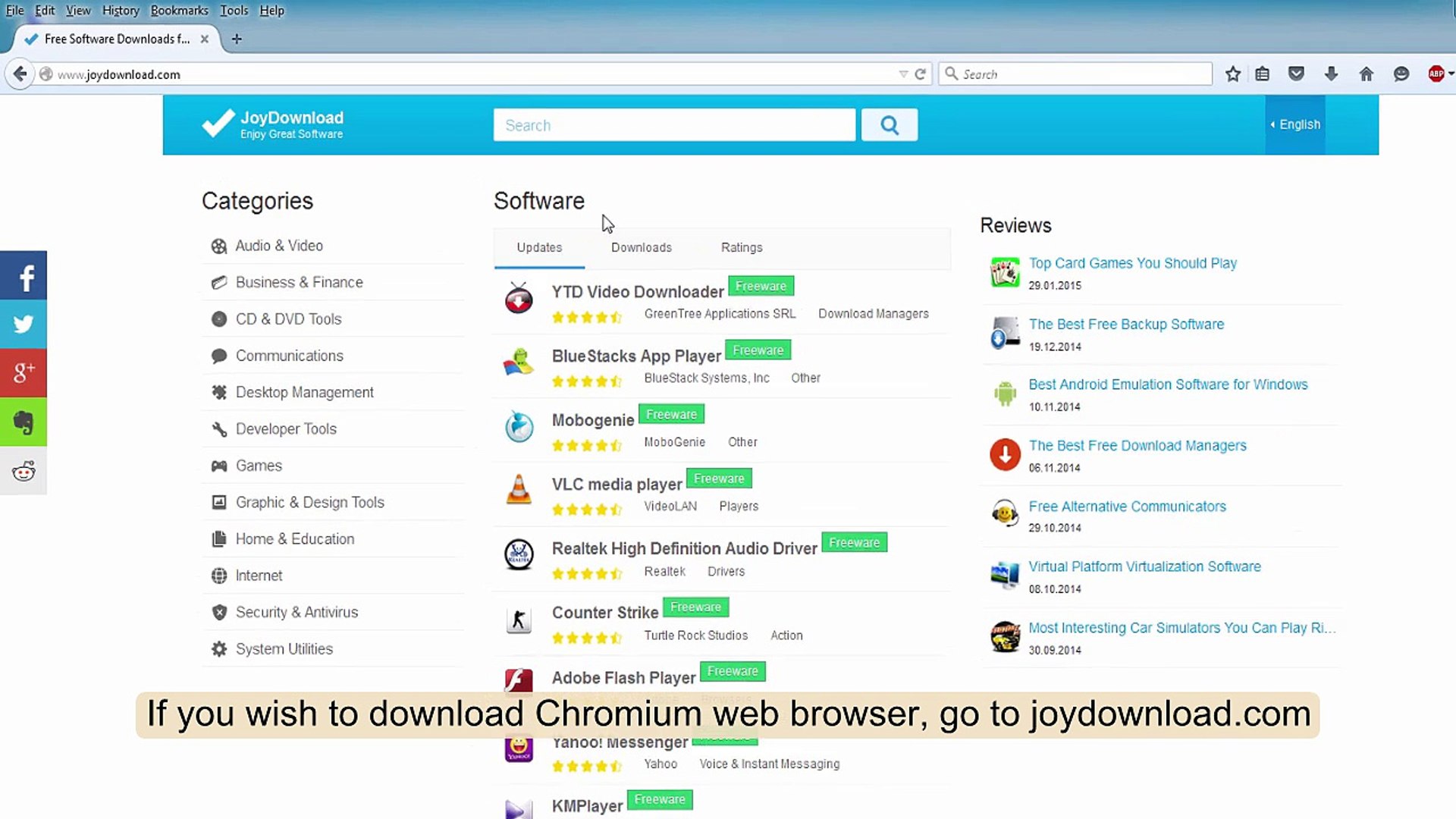The width and height of the screenshot is (1456, 819).
Task: Open the VLC media player link
Action: 617,485
